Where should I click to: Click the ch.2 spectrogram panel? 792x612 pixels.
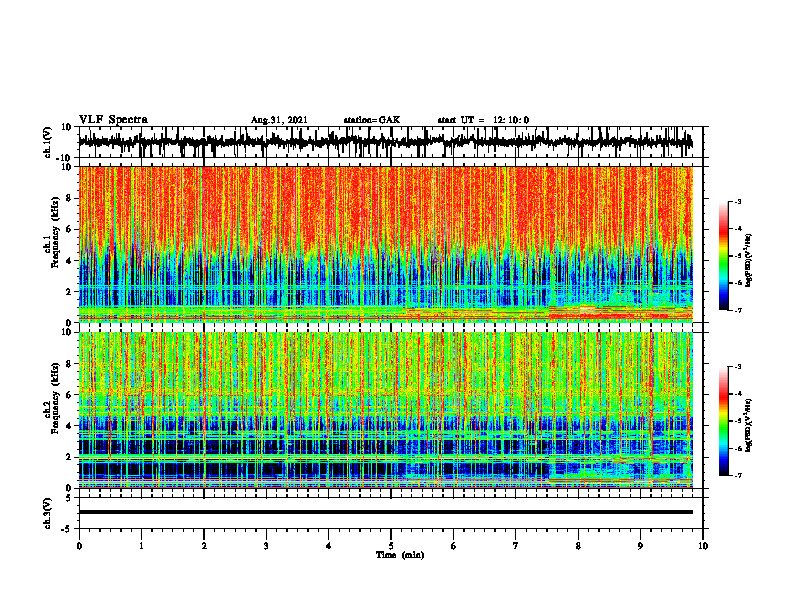(385, 410)
